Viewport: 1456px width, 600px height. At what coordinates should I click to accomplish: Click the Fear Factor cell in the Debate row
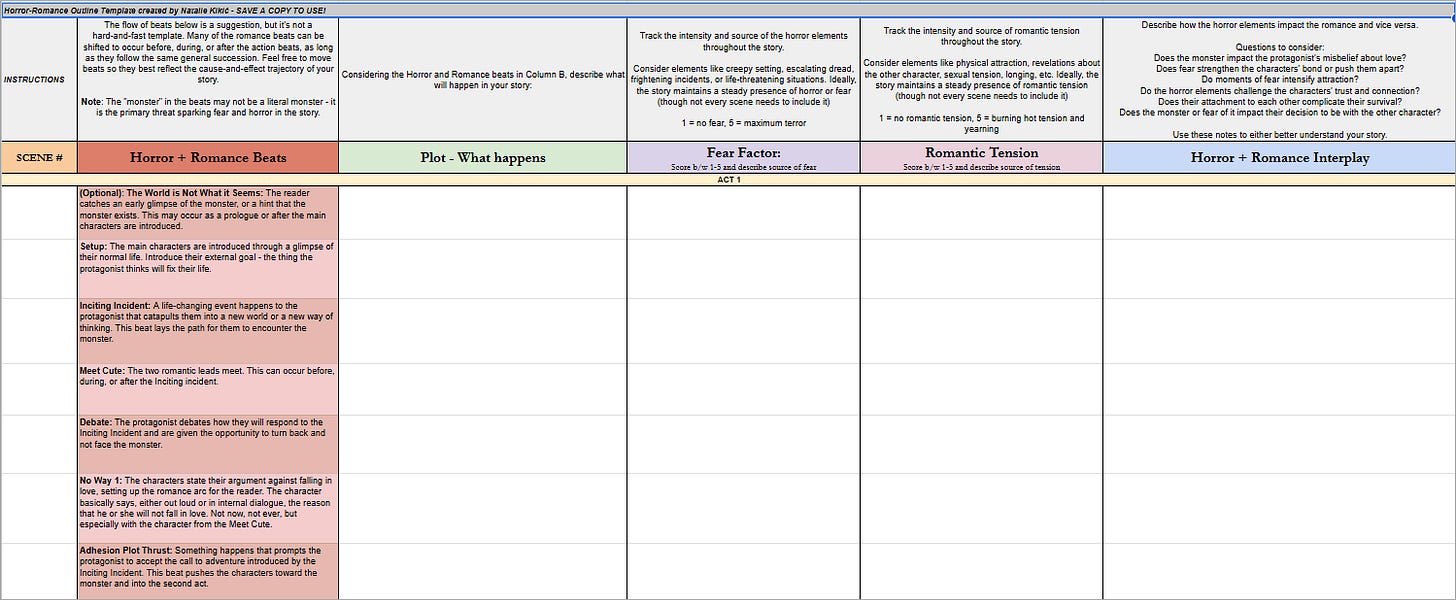click(743, 444)
